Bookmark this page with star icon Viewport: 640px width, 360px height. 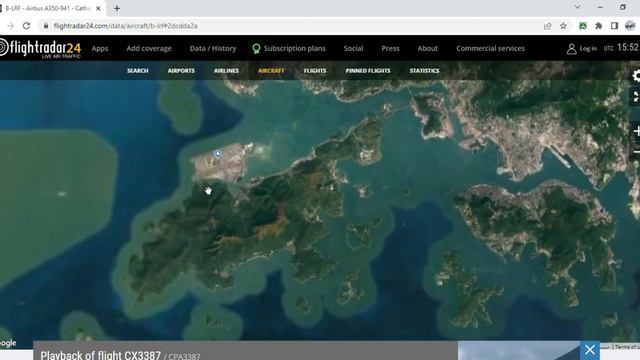coord(563,26)
